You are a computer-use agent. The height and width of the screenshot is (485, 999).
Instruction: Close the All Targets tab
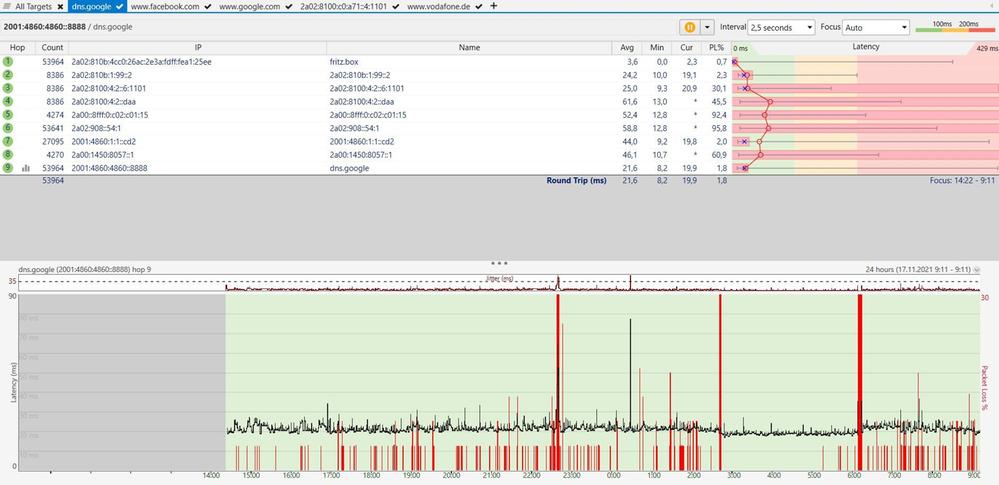60,6
